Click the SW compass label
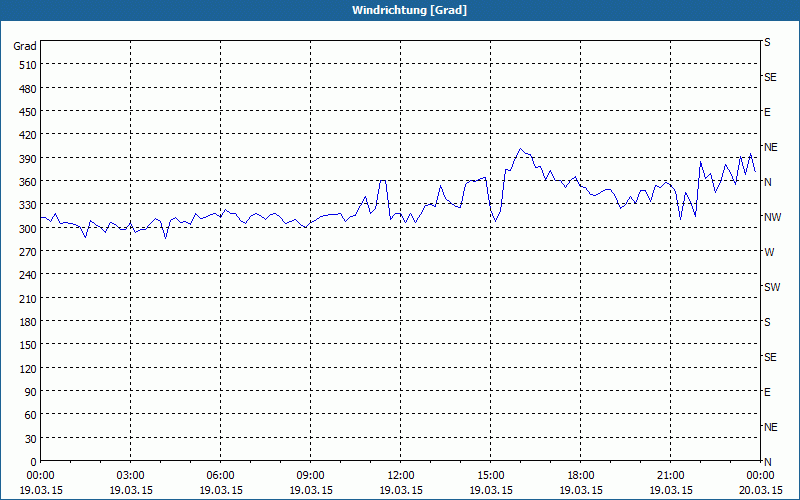 (772, 287)
